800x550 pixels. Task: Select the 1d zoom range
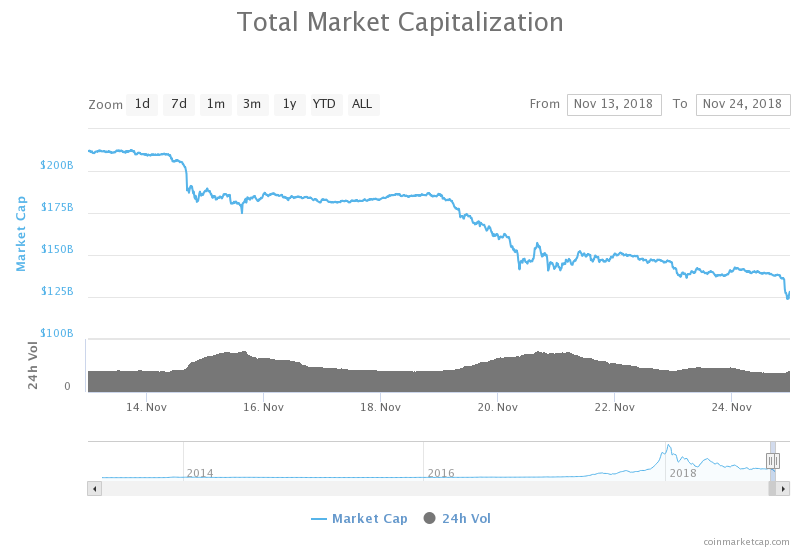coord(142,104)
